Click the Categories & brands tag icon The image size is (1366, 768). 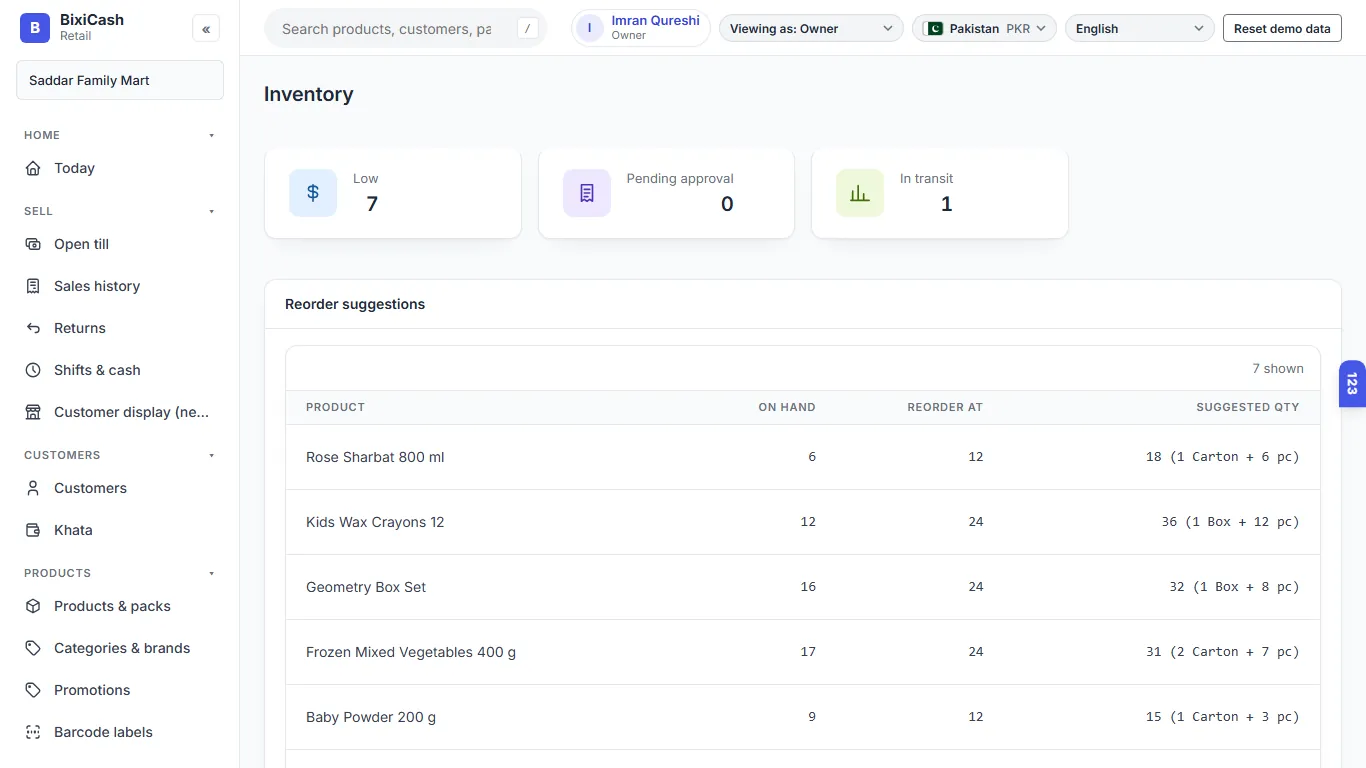point(33,648)
